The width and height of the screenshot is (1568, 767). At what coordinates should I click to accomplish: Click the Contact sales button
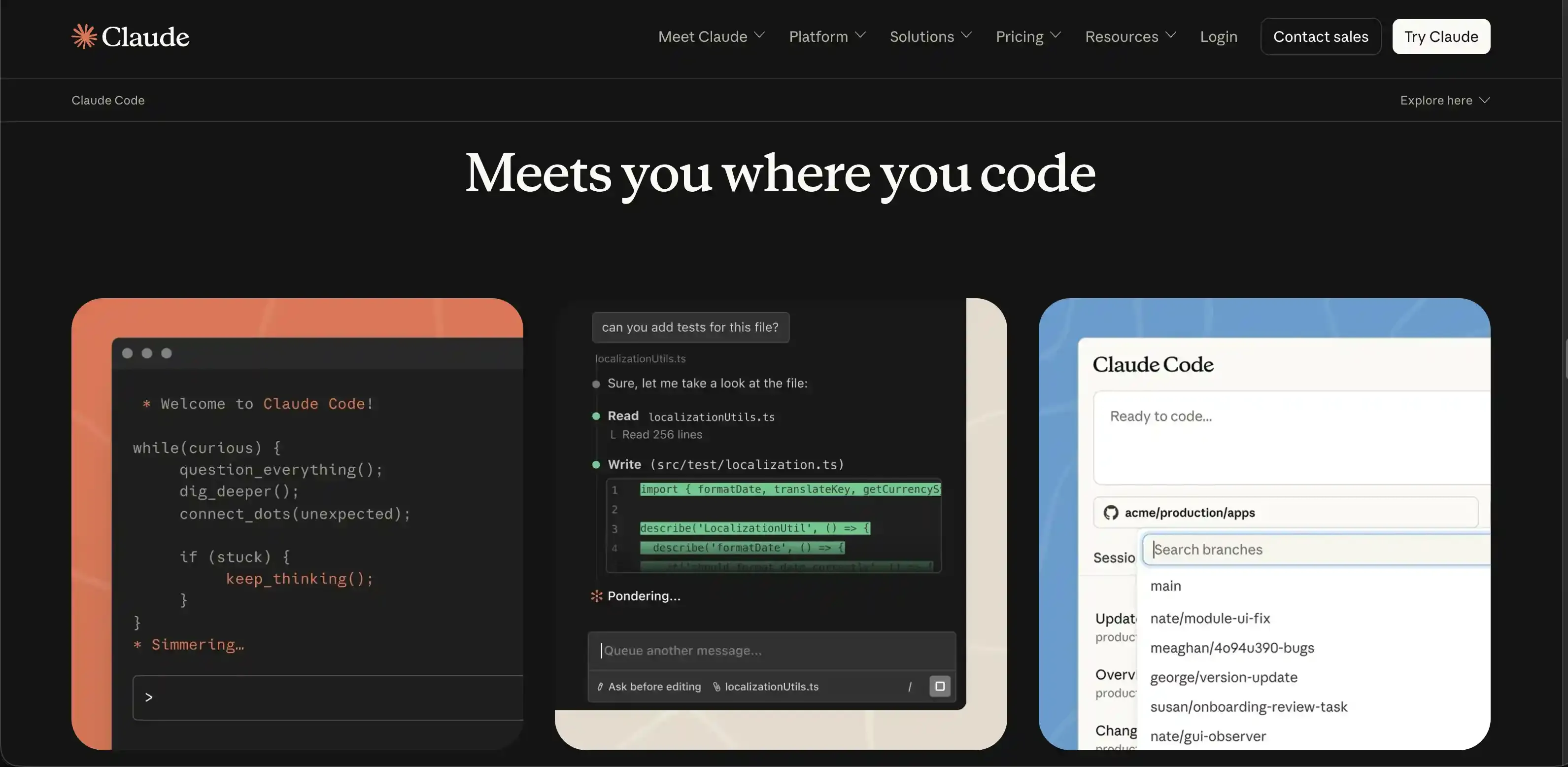point(1320,36)
